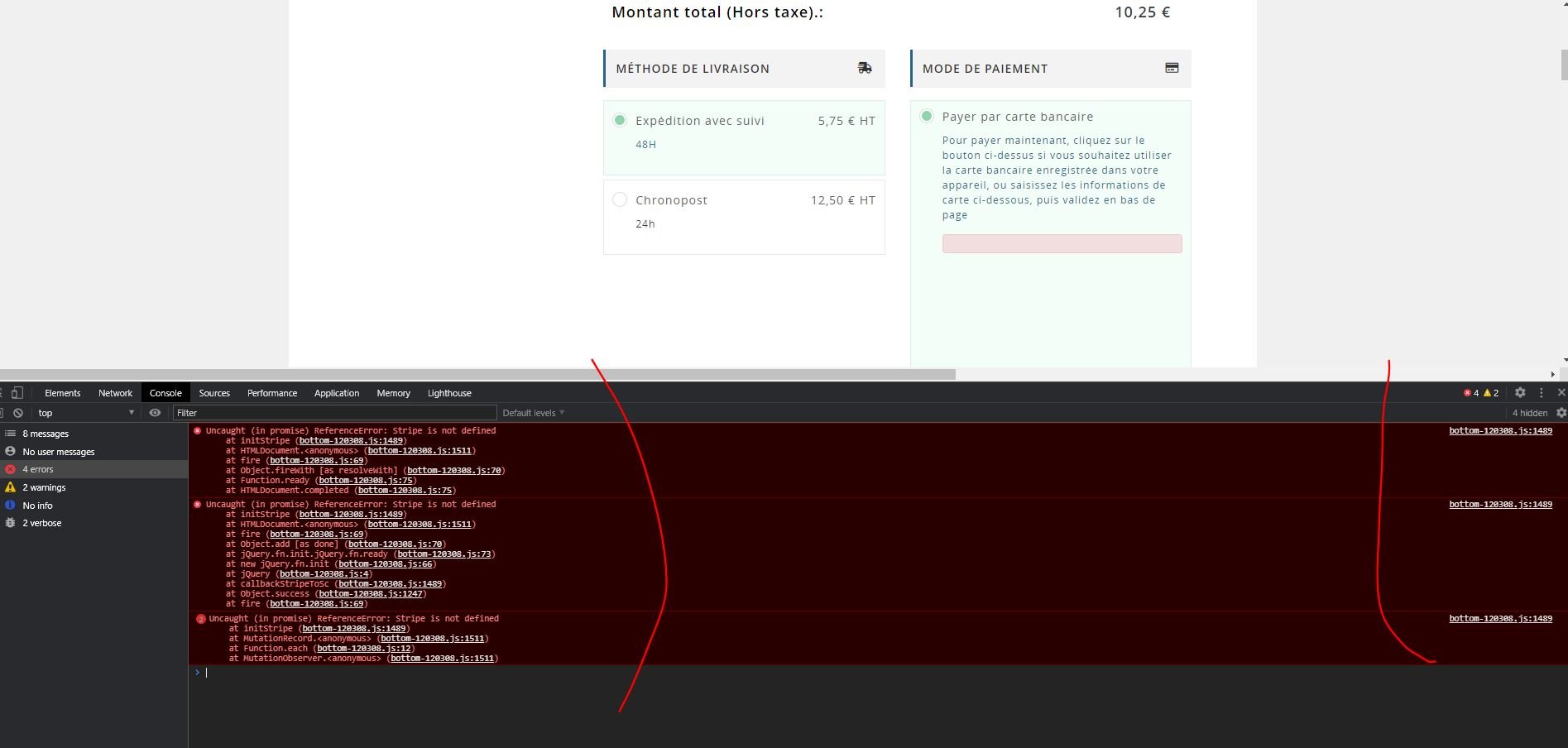Open the source link on the callbackStripeToSc line
Screen dimensions: 1568x748
pos(390,584)
